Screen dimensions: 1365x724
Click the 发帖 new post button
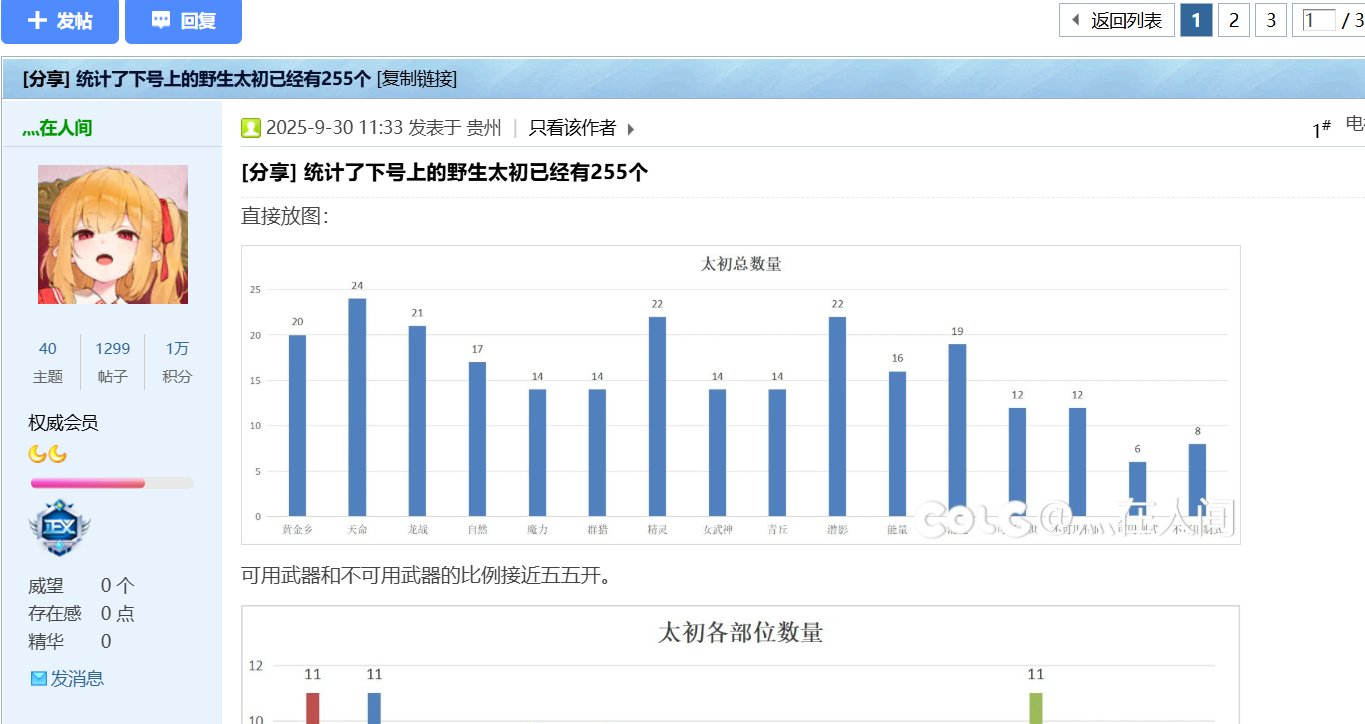(x=59, y=21)
